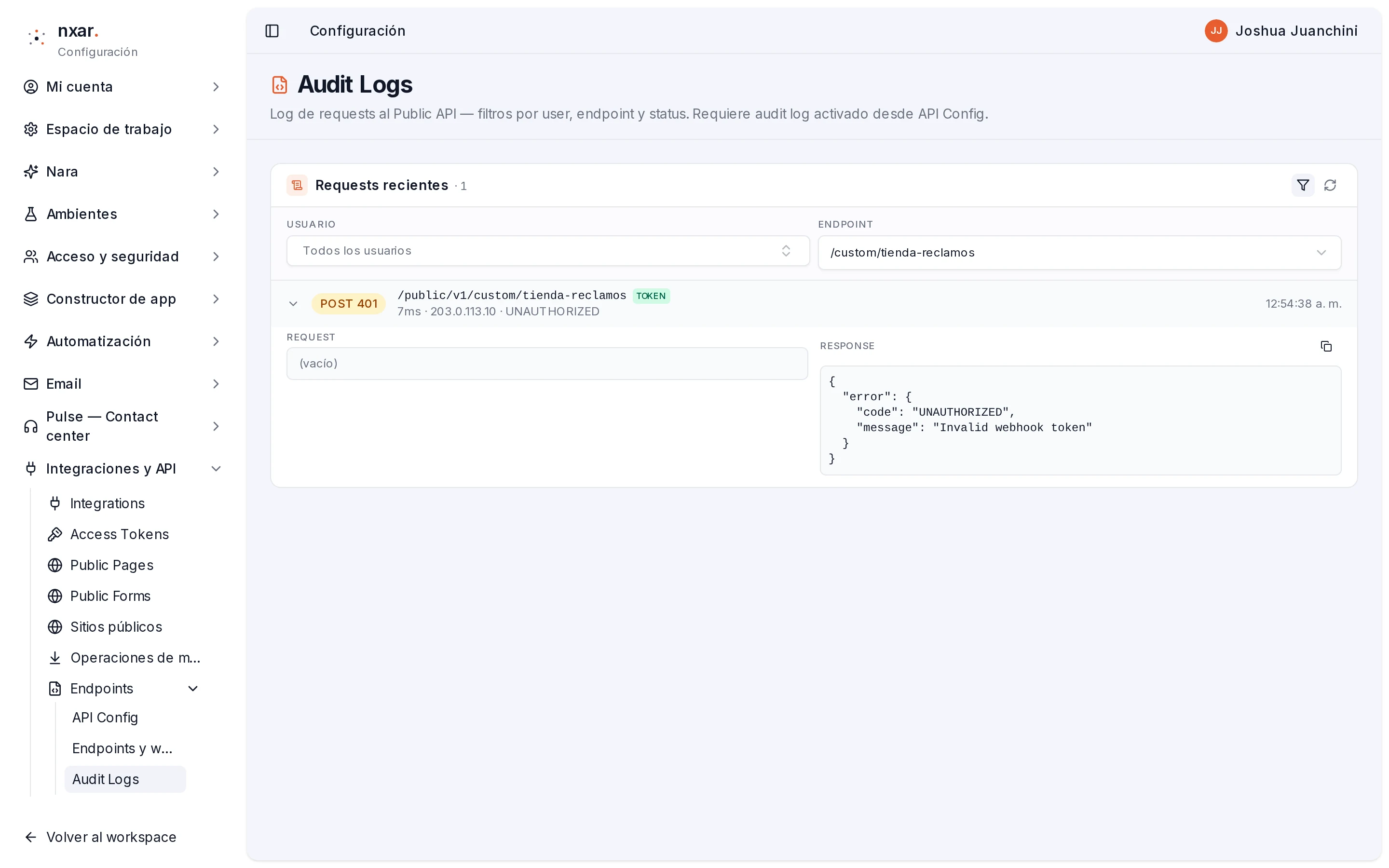Open Operaciones de m... item
The height and width of the screenshot is (868, 1389).
[123, 658]
